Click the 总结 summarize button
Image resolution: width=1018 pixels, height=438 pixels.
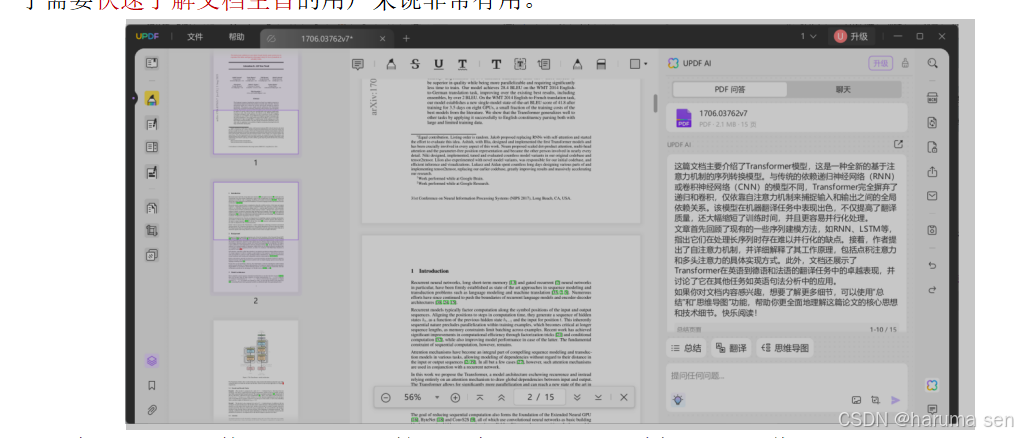pyautogui.click(x=687, y=348)
